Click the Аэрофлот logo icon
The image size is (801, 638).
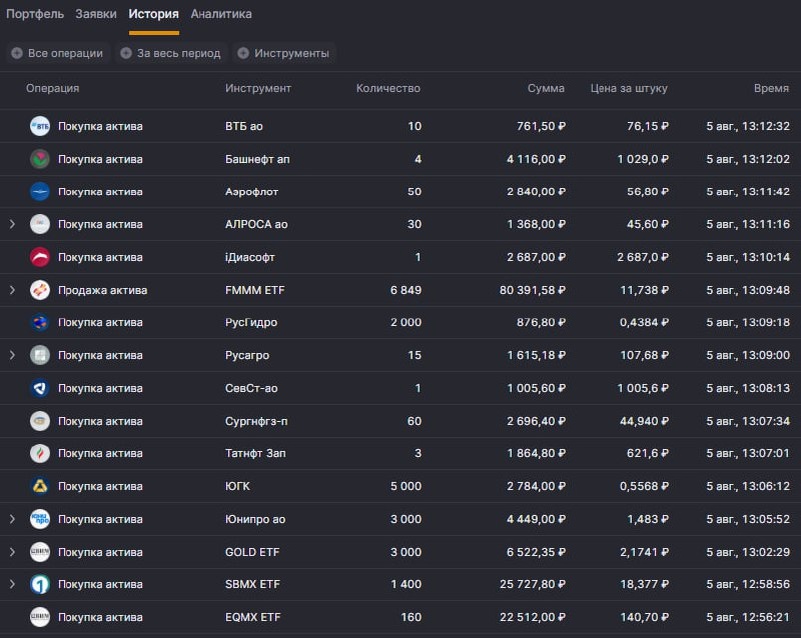[40, 191]
